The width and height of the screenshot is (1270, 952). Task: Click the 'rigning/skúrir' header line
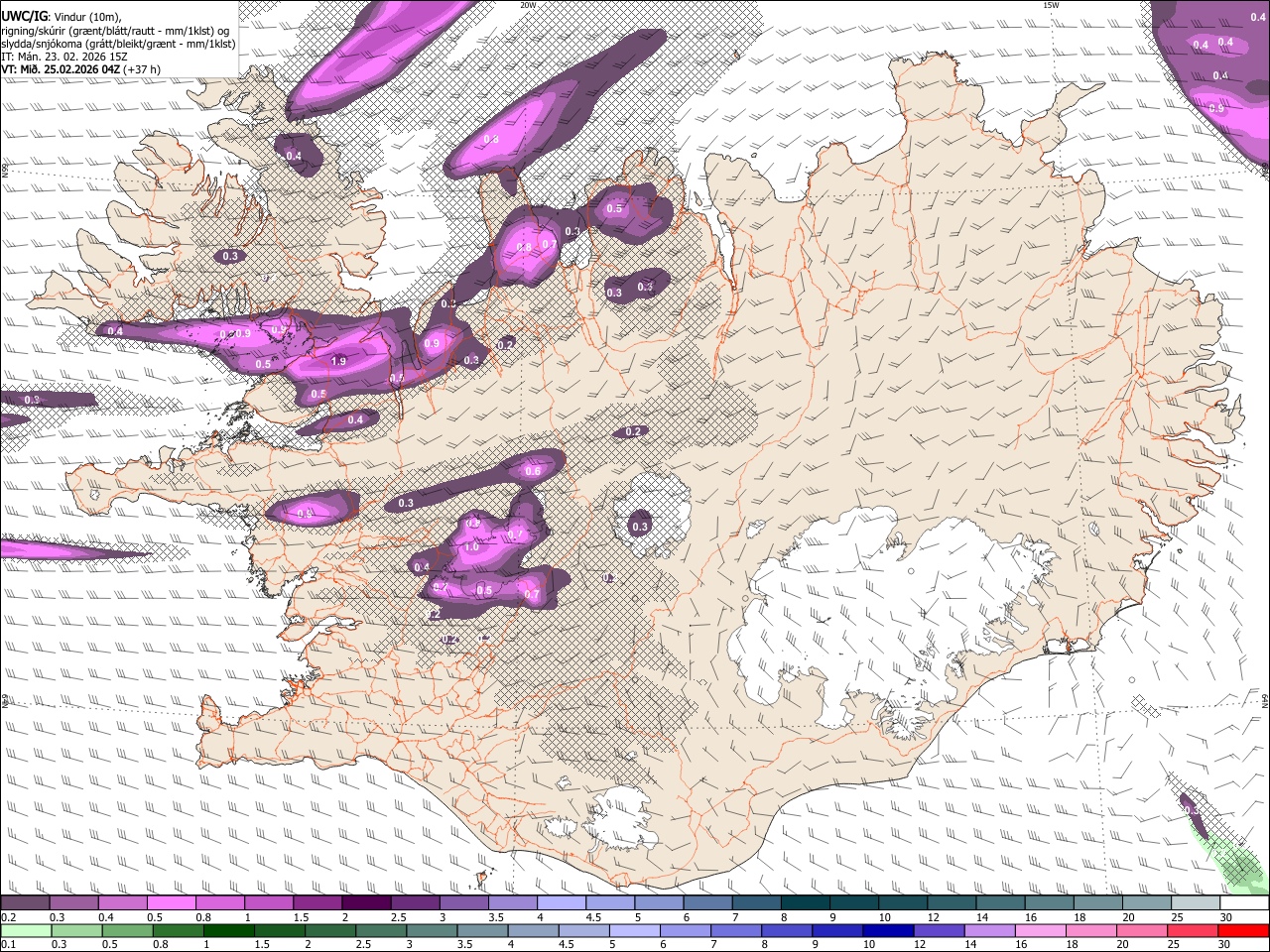(x=115, y=31)
